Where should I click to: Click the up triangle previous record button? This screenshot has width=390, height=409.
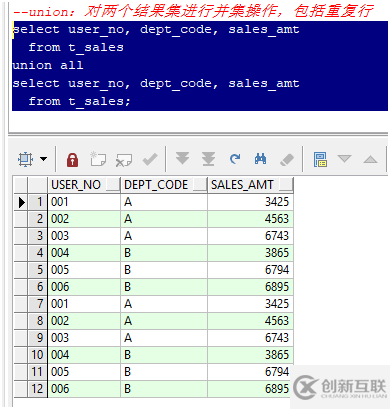(370, 159)
